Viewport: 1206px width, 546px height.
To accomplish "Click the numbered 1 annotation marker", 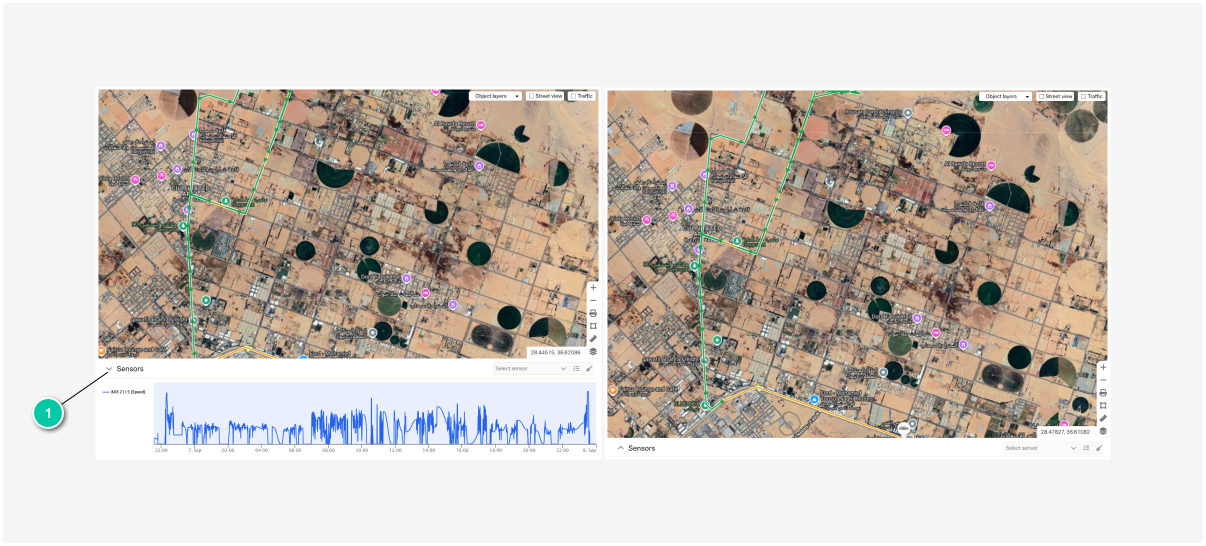I will click(x=49, y=413).
